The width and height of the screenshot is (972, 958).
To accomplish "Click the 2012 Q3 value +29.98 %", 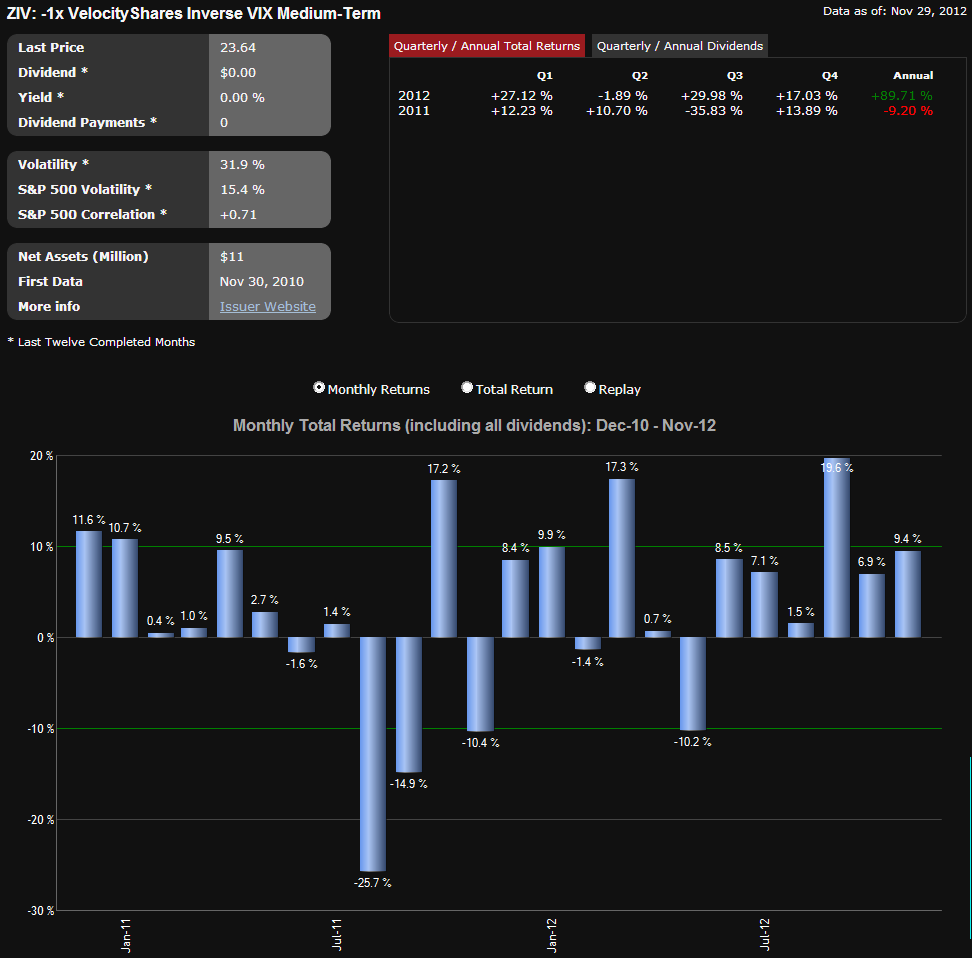I will (x=712, y=95).
